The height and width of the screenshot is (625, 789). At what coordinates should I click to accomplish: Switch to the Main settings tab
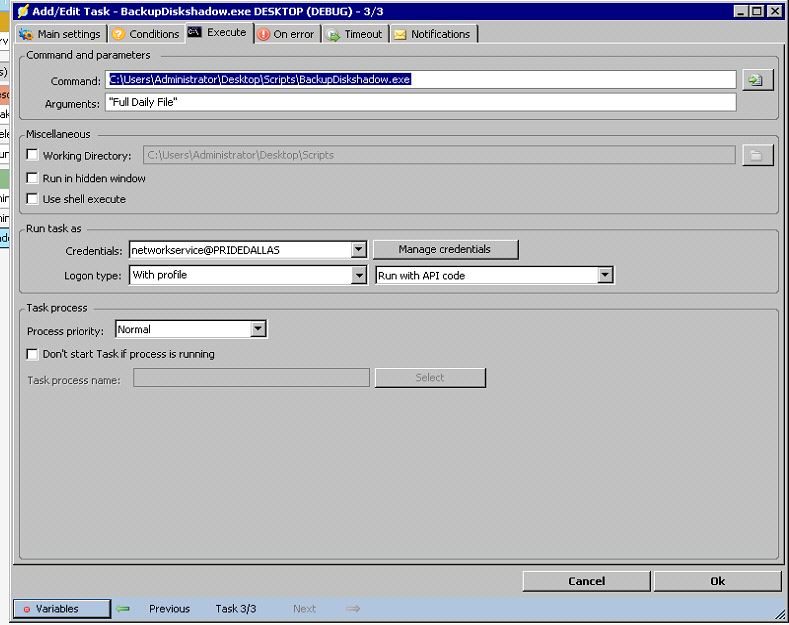60,34
